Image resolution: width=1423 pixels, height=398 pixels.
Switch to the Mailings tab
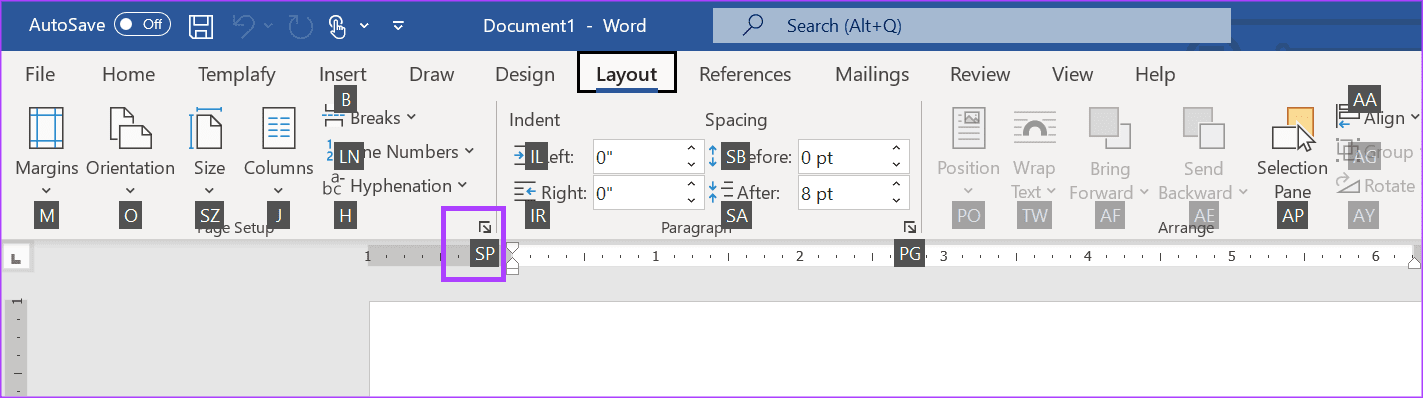click(x=872, y=74)
